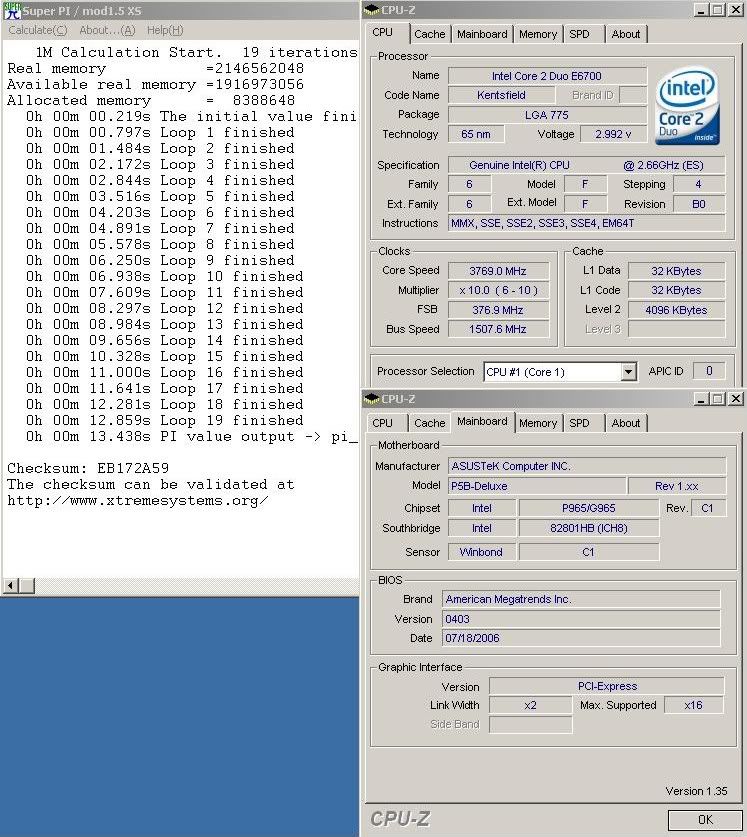Click the Chipset value P965/G965

pyautogui.click(x=588, y=508)
